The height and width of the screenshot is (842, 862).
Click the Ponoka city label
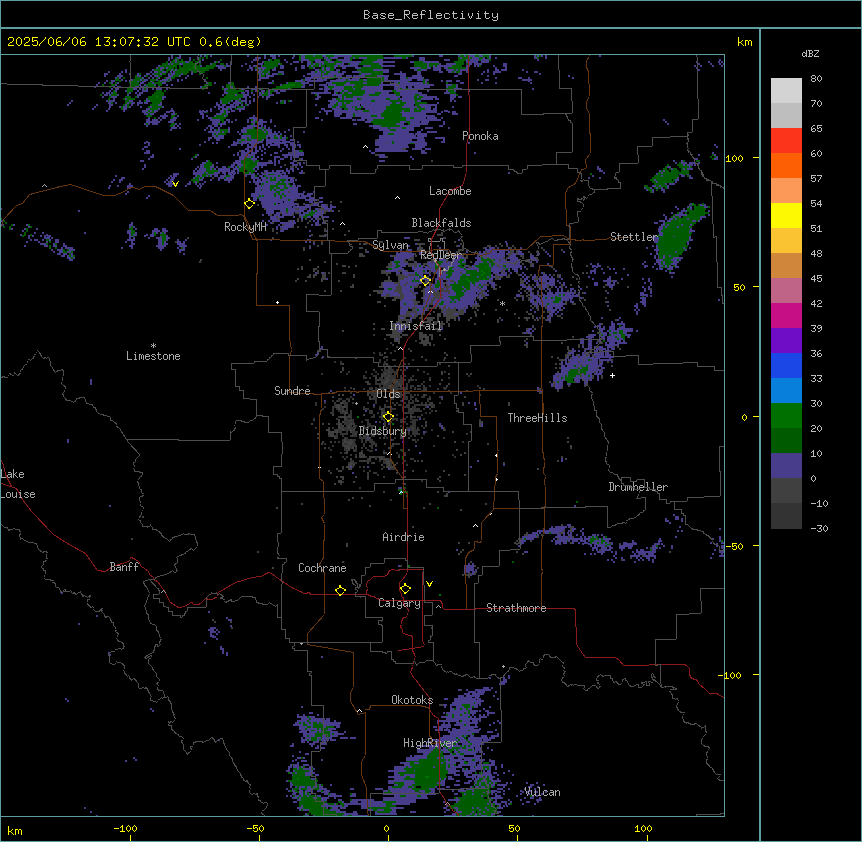pos(480,136)
